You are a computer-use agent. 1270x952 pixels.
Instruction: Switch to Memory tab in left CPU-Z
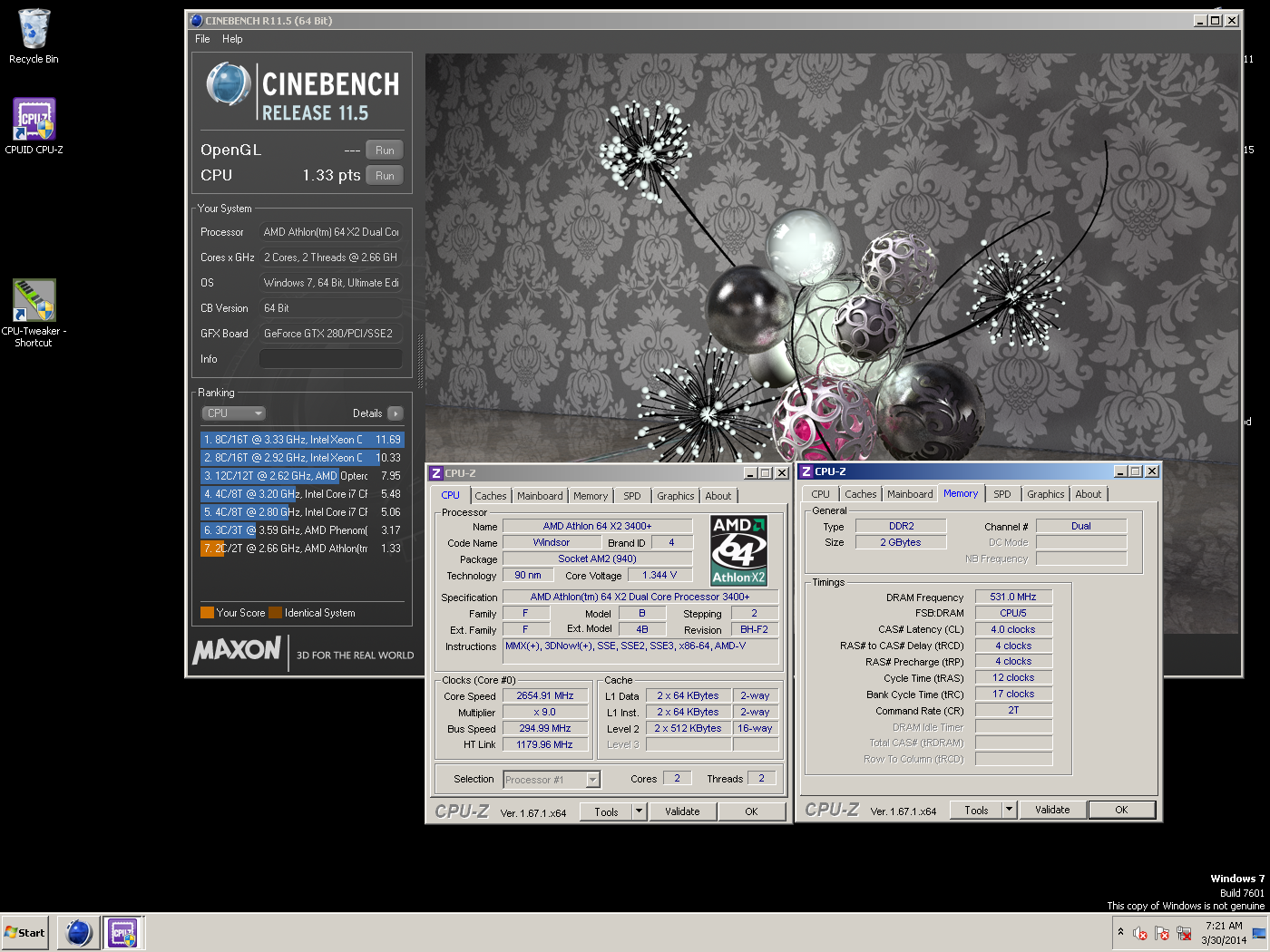pos(591,496)
